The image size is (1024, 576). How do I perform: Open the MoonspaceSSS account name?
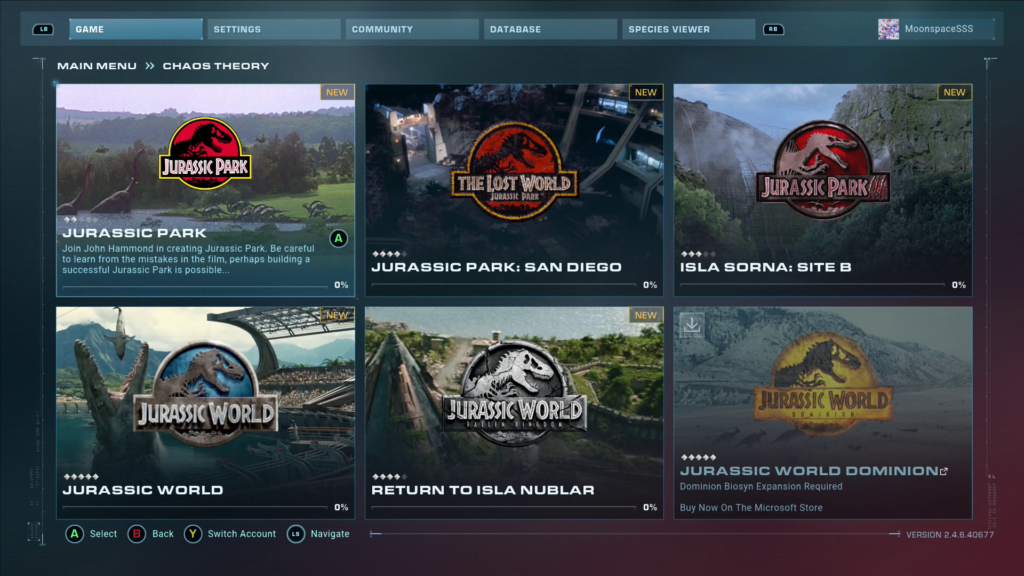[938, 29]
